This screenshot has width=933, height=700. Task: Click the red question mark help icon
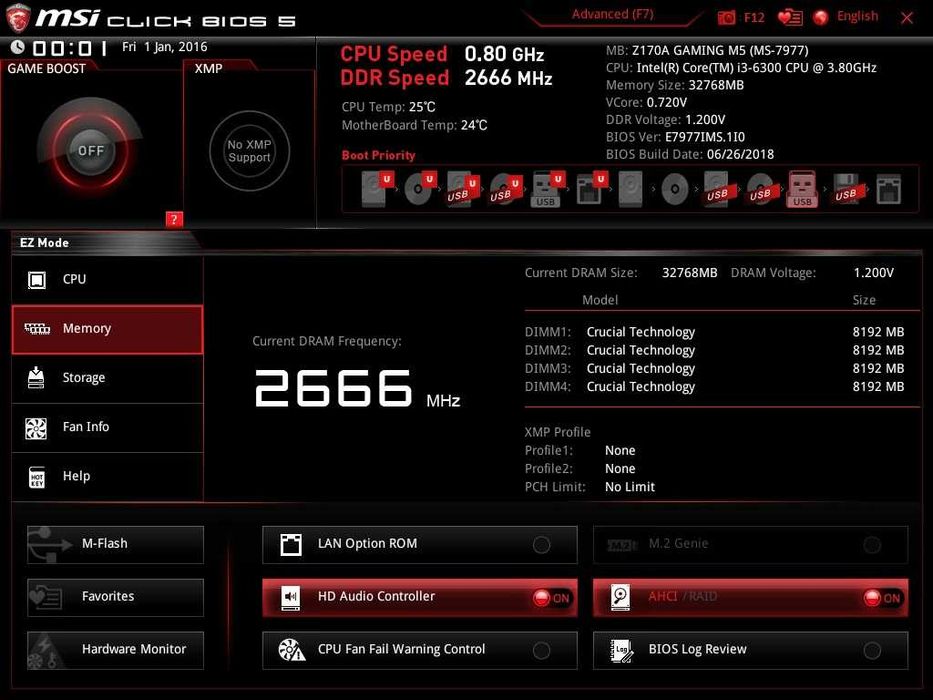[x=174, y=219]
